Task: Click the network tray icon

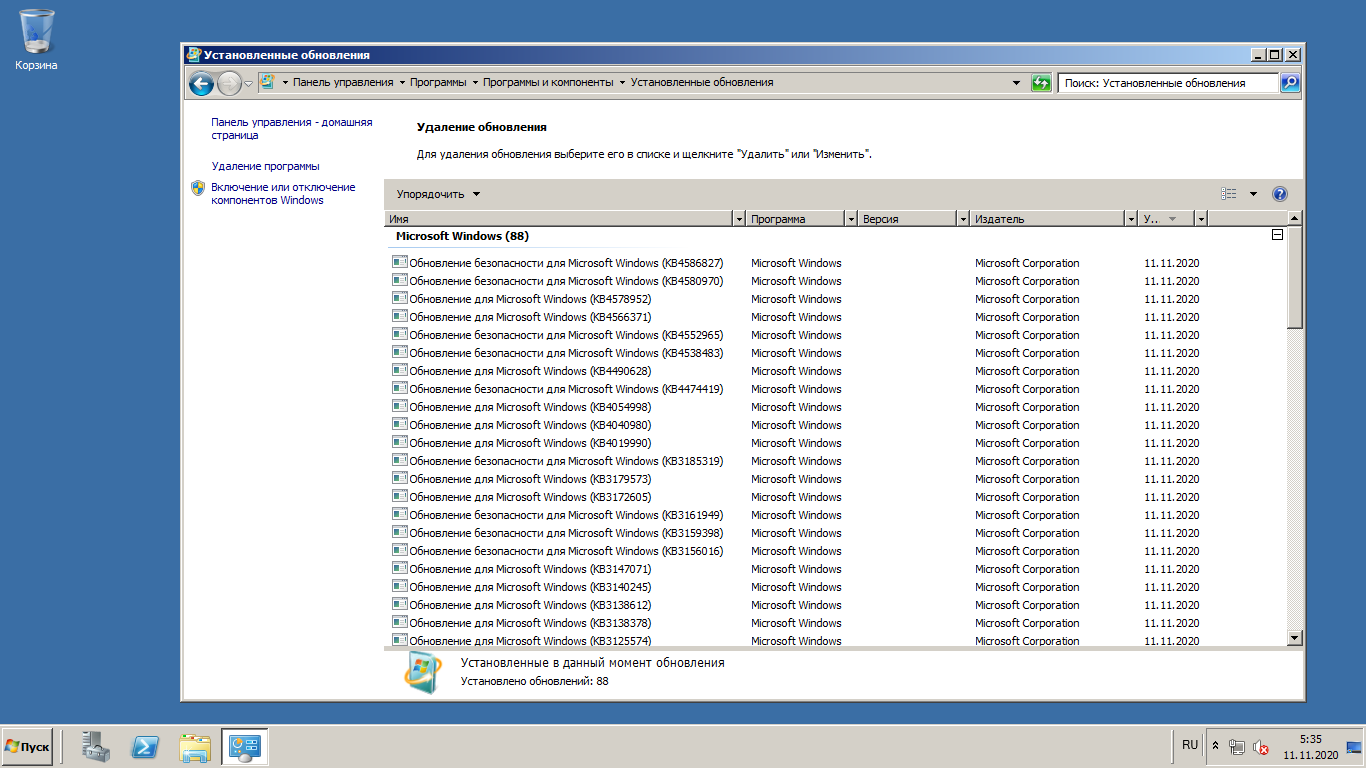Action: click(x=1237, y=747)
